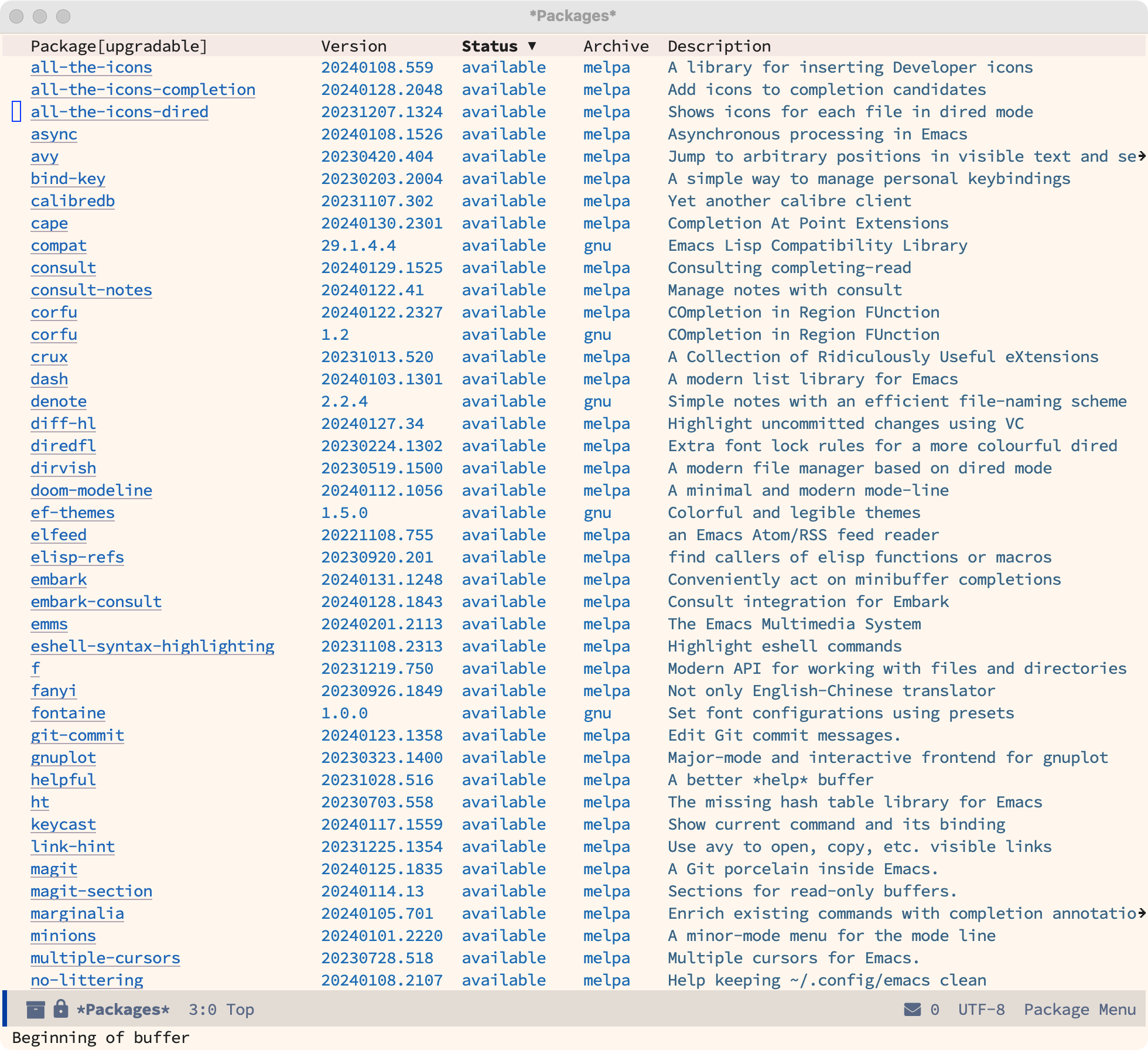Click the mail envelope icon in the mode line

click(x=913, y=1009)
